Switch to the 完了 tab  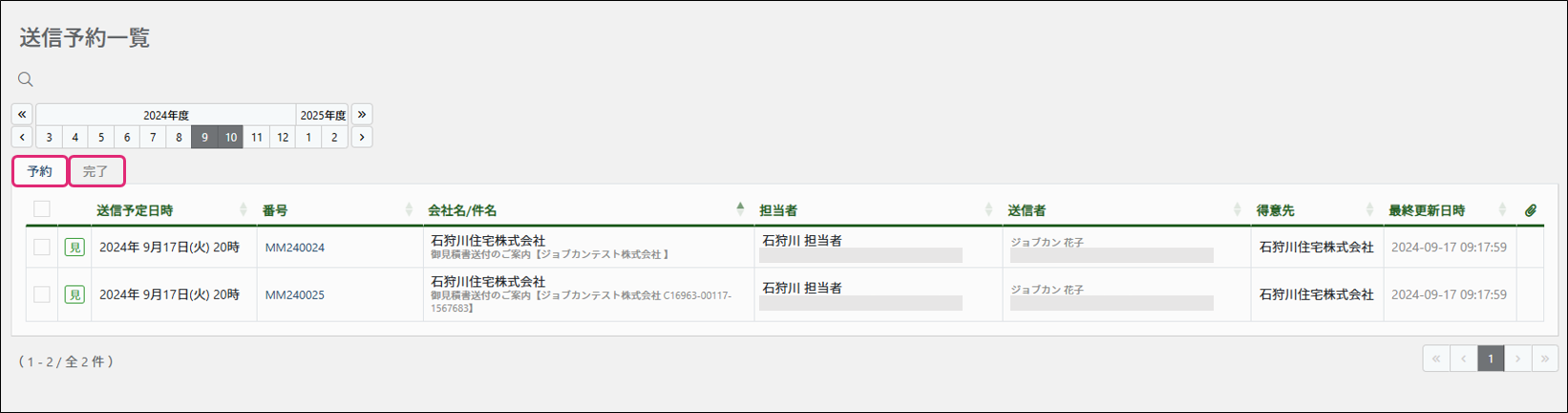[x=95, y=172]
